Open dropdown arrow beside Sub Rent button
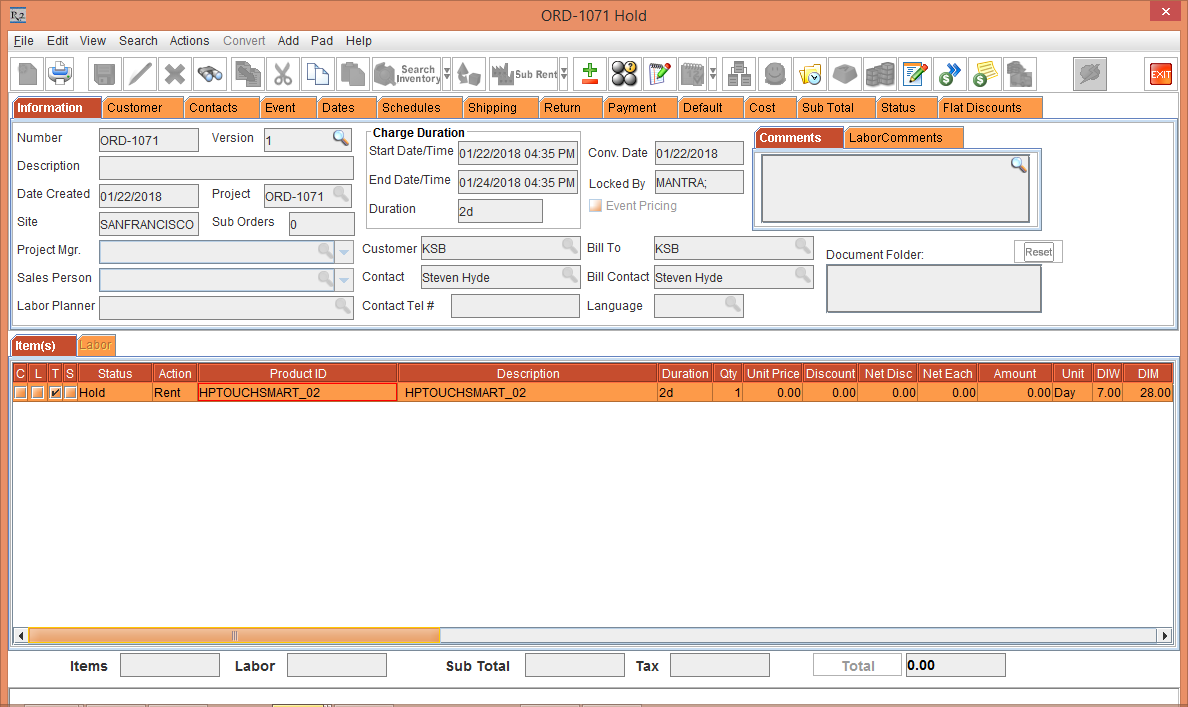 [564, 74]
